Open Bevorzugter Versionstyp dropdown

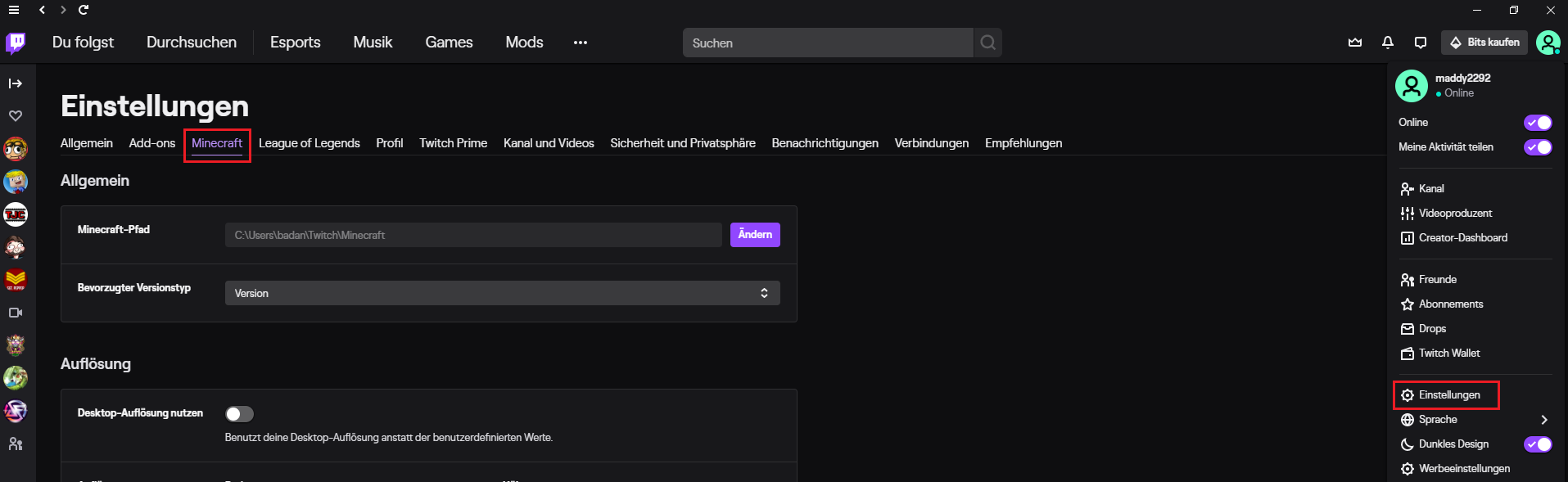tap(503, 293)
